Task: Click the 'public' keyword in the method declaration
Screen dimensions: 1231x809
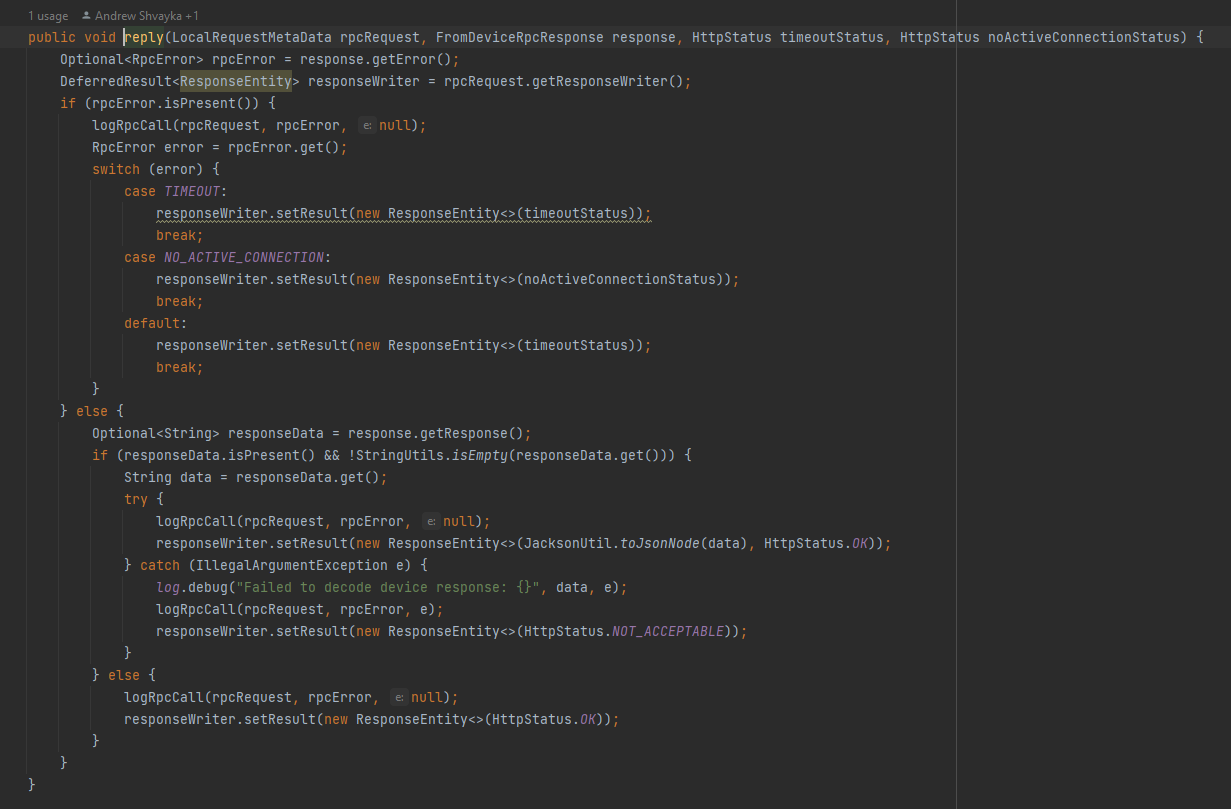Action: (52, 37)
